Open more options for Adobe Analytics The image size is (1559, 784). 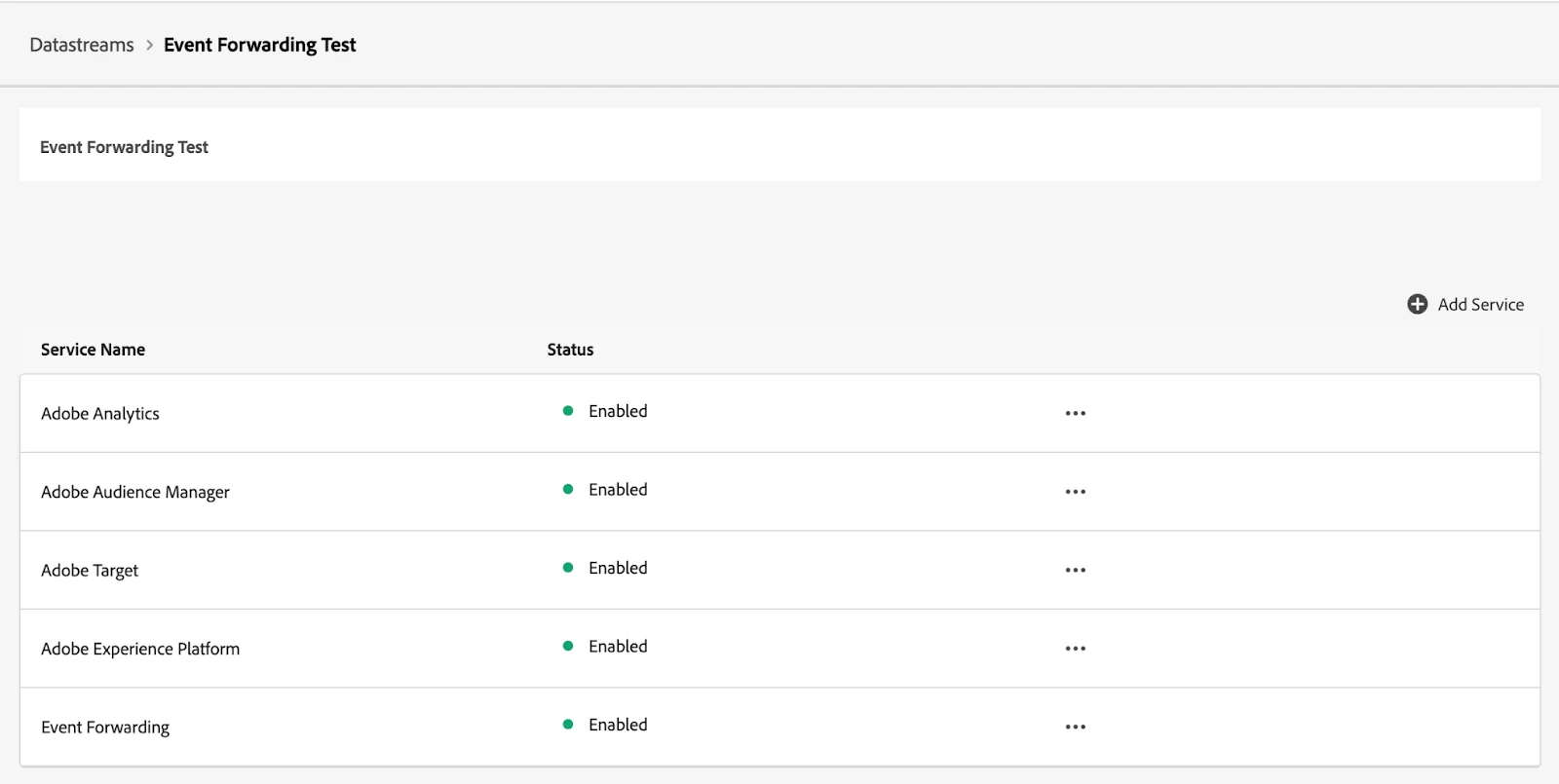click(x=1075, y=413)
